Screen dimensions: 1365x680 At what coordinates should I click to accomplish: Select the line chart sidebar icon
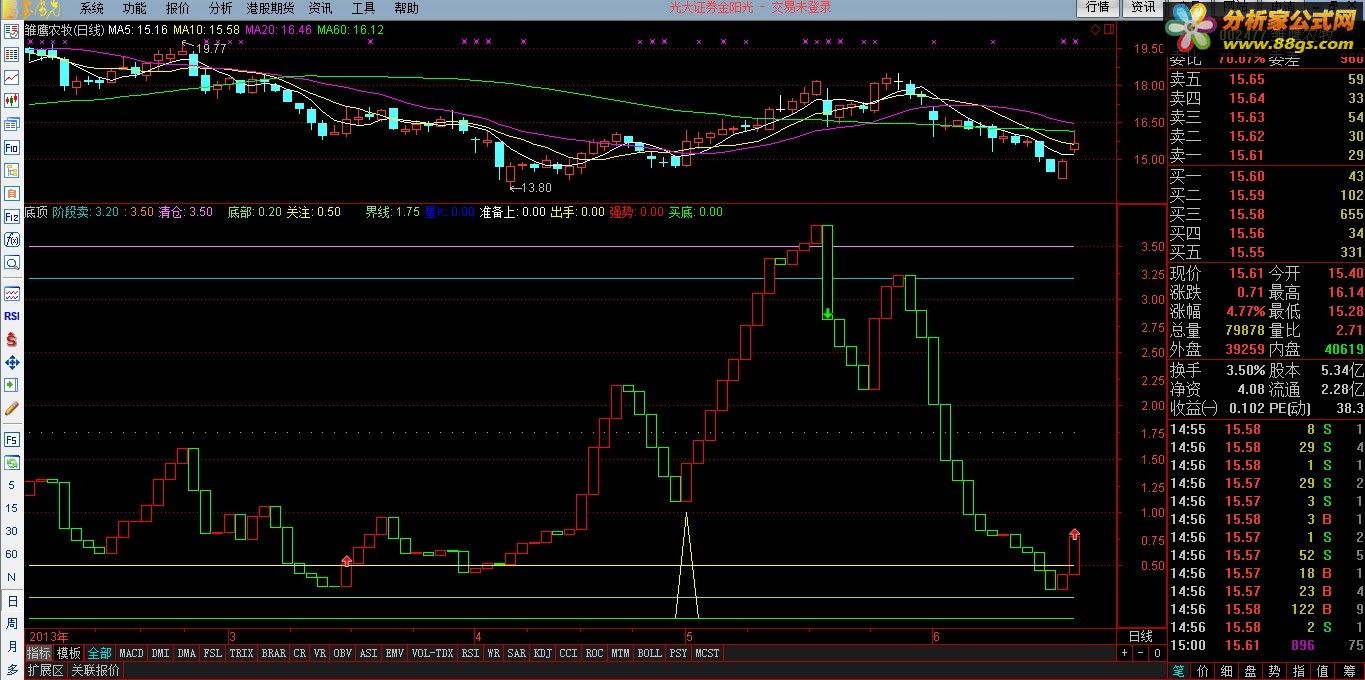(12, 77)
